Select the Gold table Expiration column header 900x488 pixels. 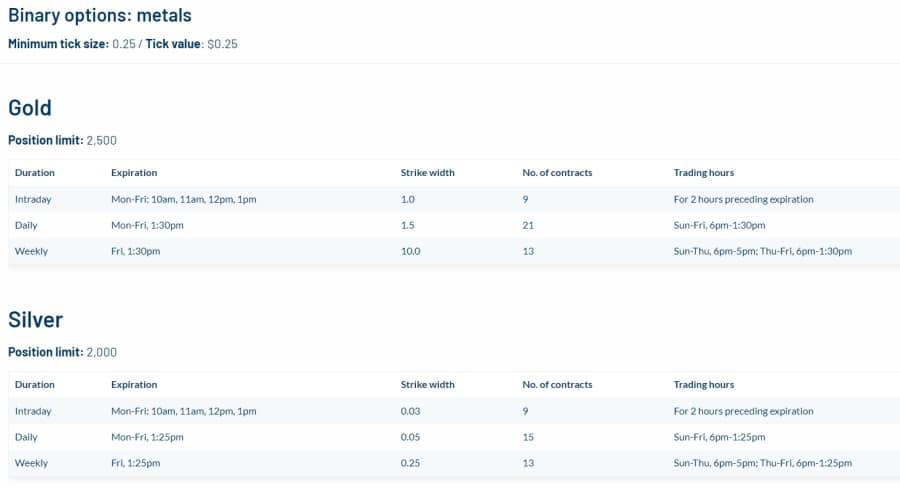click(x=134, y=173)
